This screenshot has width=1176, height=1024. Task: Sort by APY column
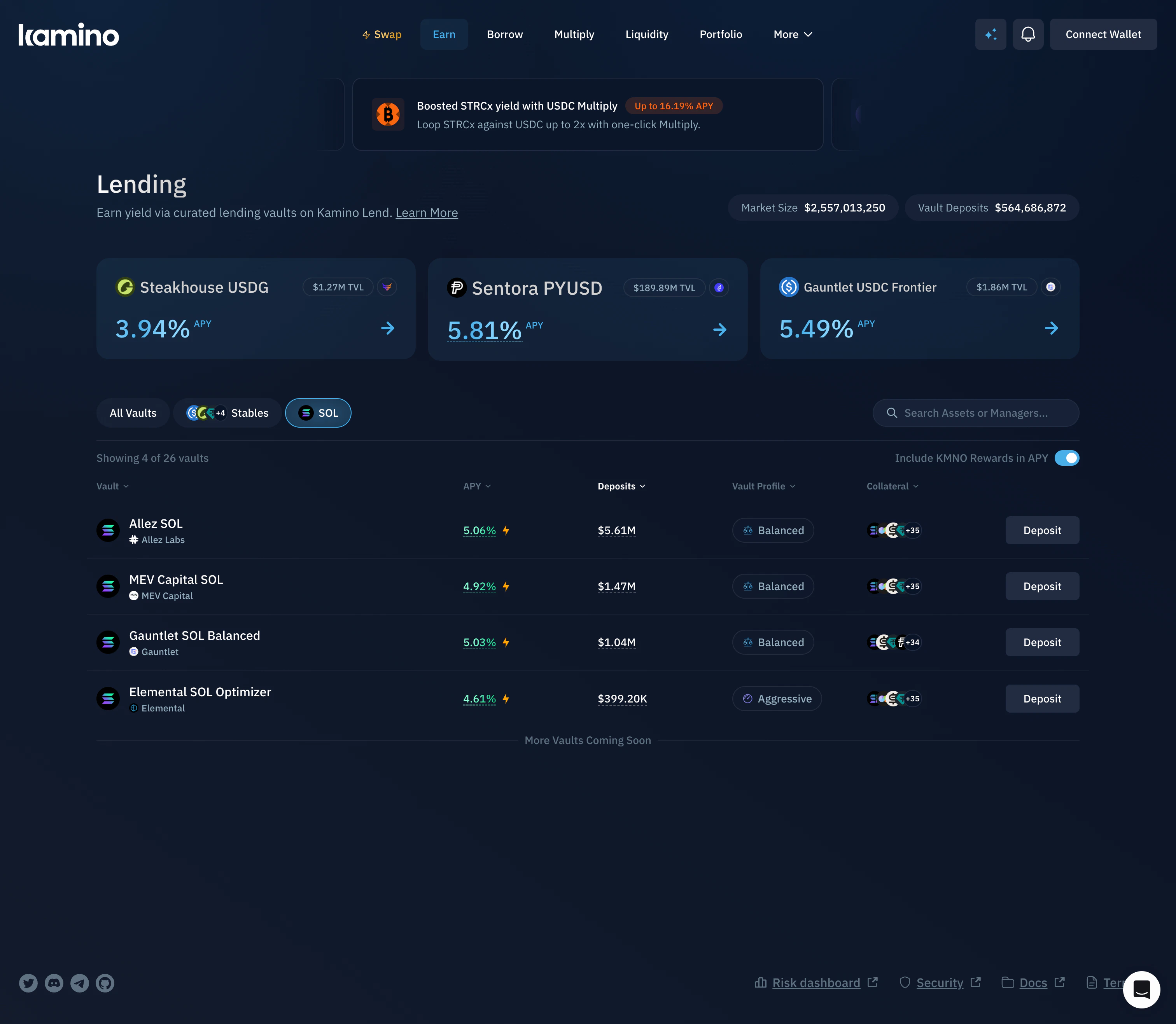(x=477, y=486)
